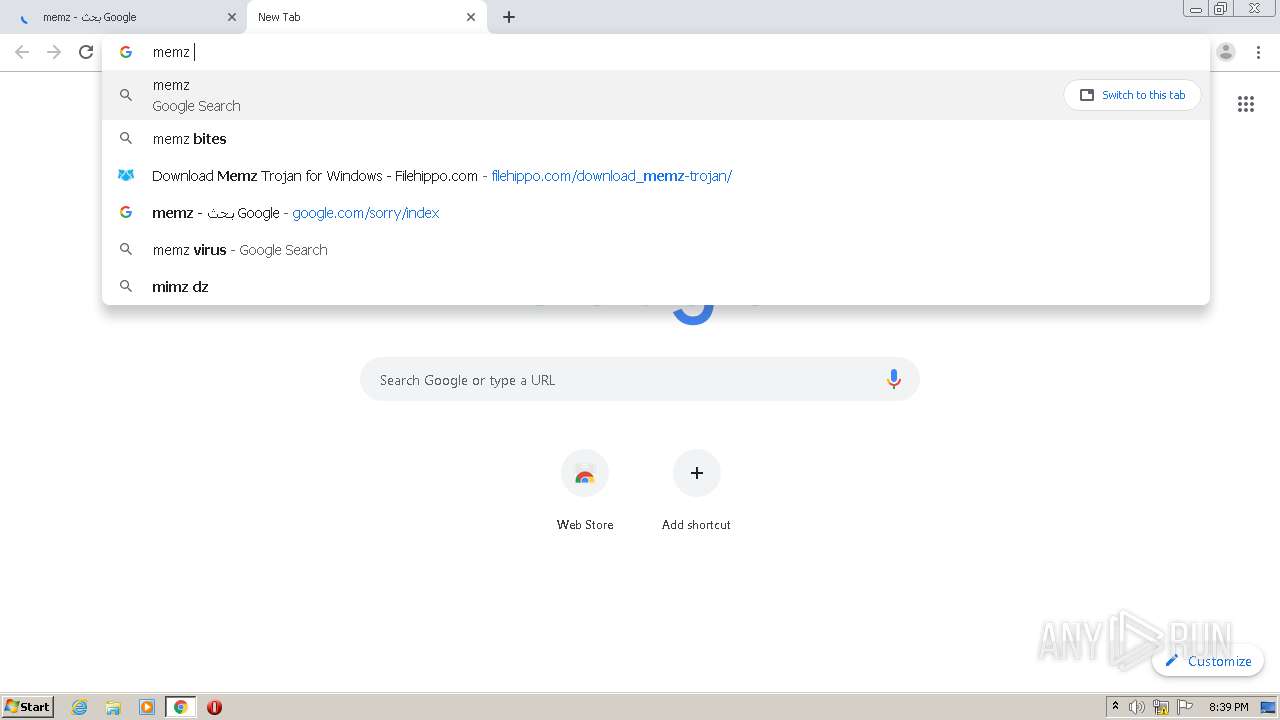Click the network tray icon
This screenshot has height=720, width=1280.
[x=1161, y=707]
